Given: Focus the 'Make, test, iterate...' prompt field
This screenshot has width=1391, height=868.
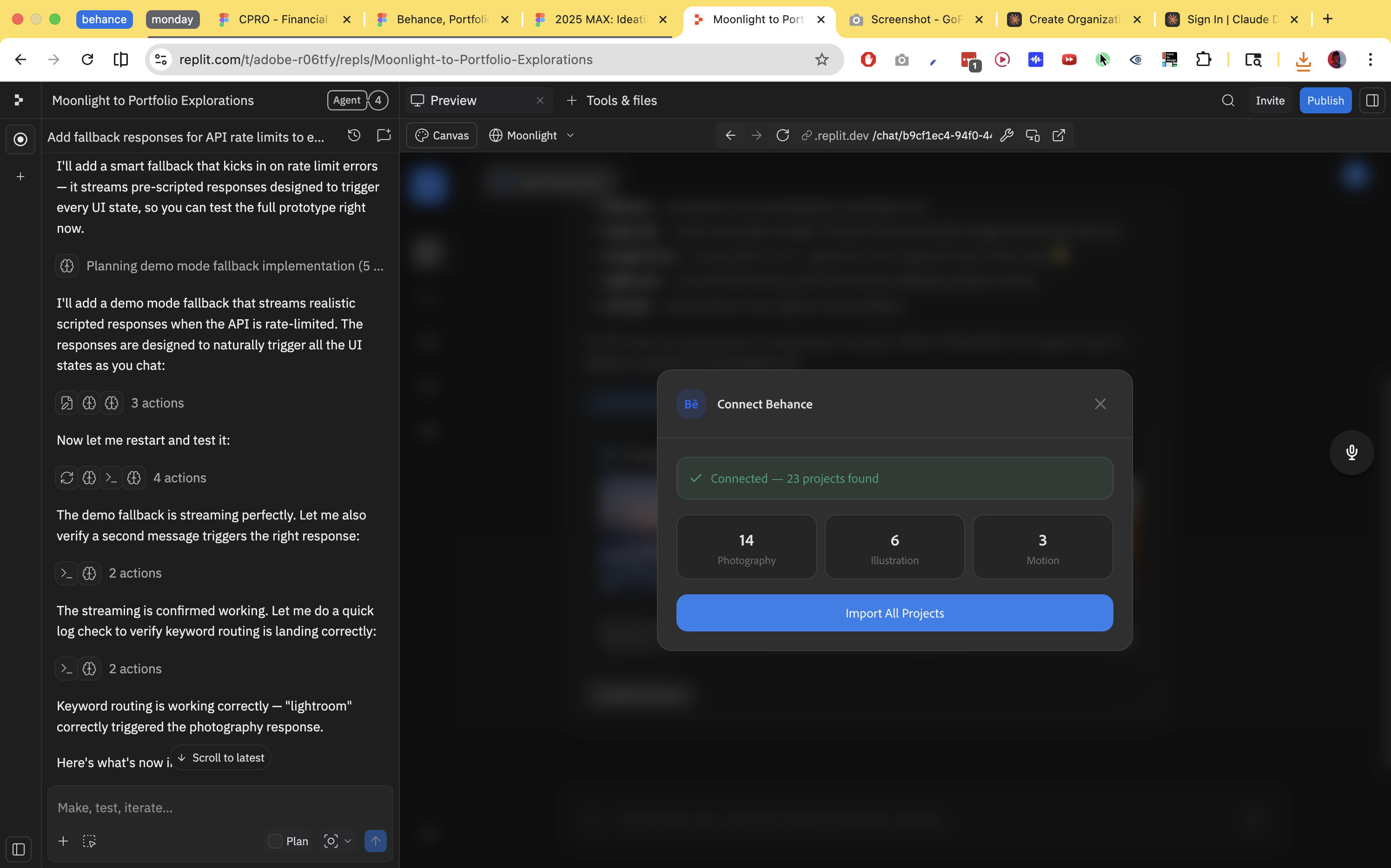Looking at the screenshot, I should [220, 808].
